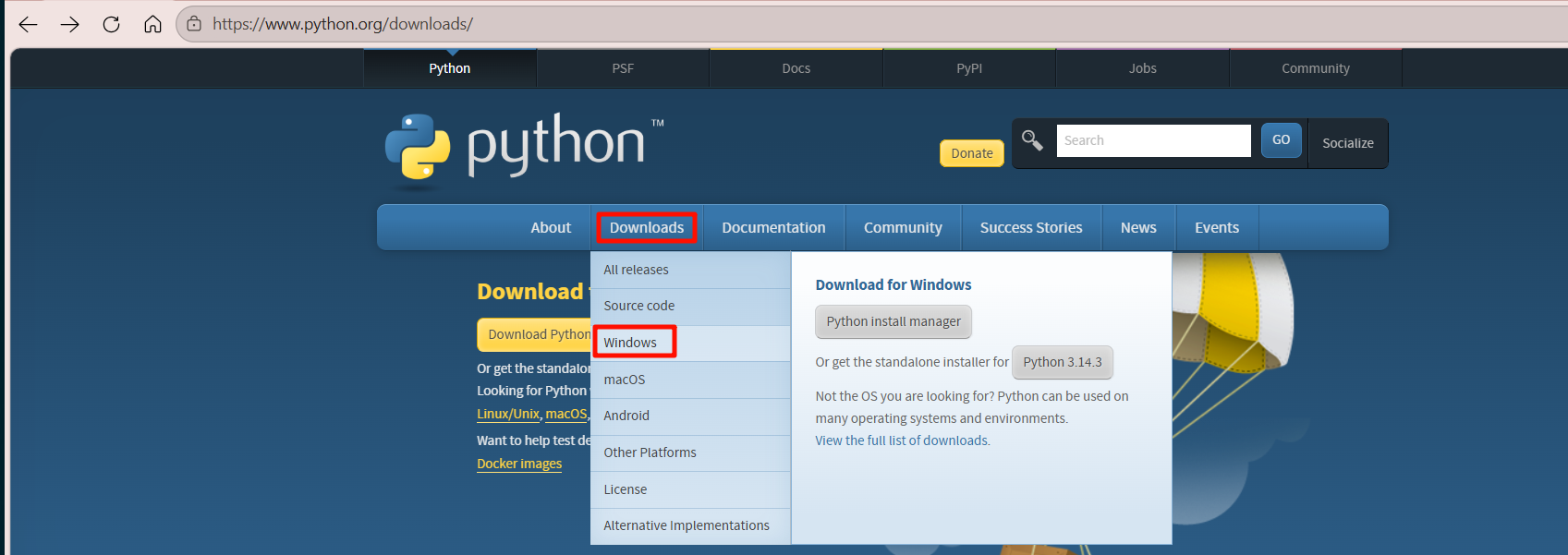
Task: Select Alternative Implementations in submenu
Action: (690, 525)
